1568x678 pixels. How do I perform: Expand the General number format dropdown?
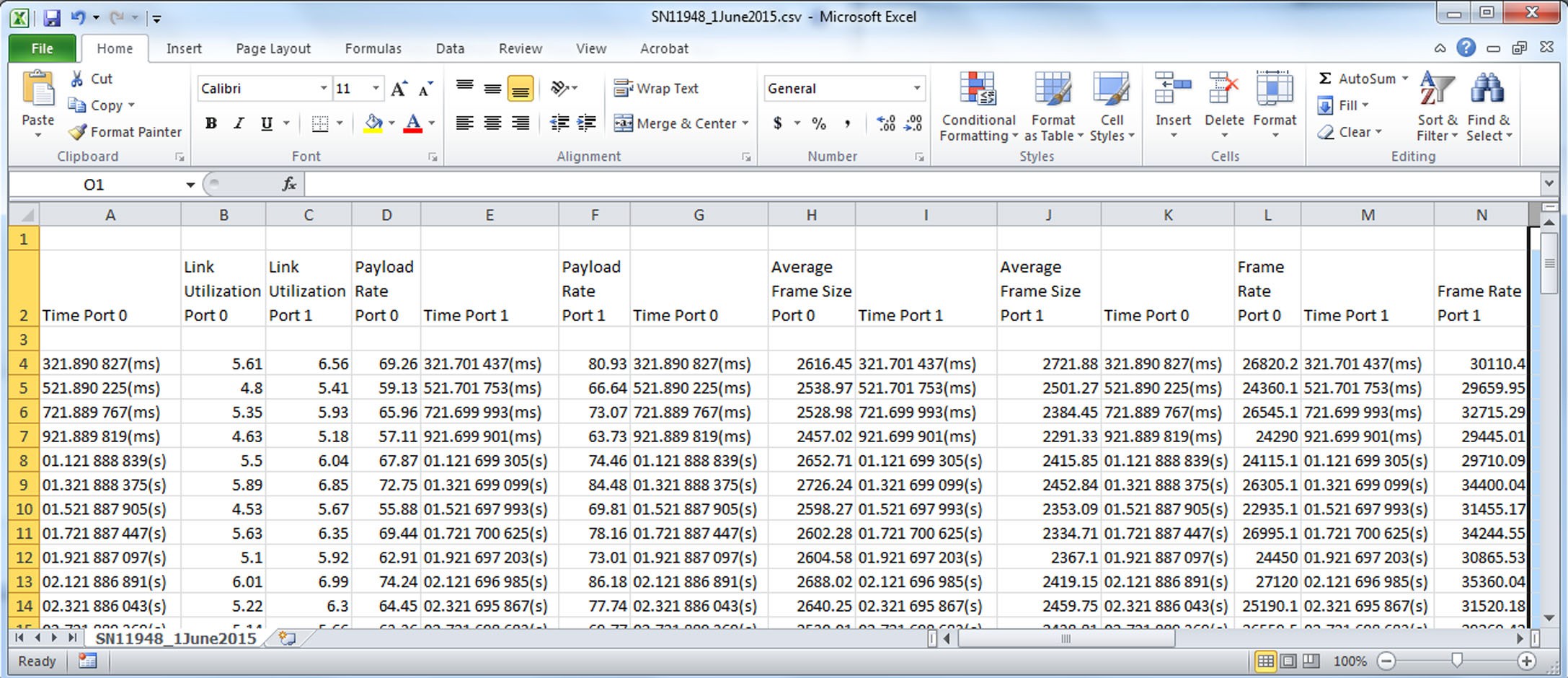click(x=916, y=88)
